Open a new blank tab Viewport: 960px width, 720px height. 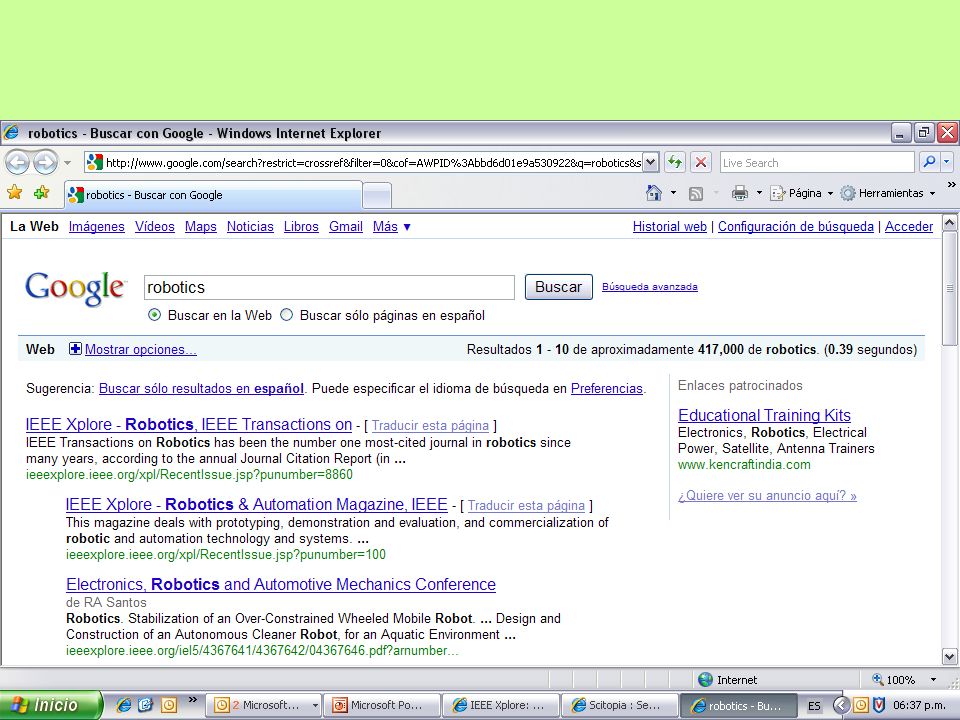pos(377,196)
